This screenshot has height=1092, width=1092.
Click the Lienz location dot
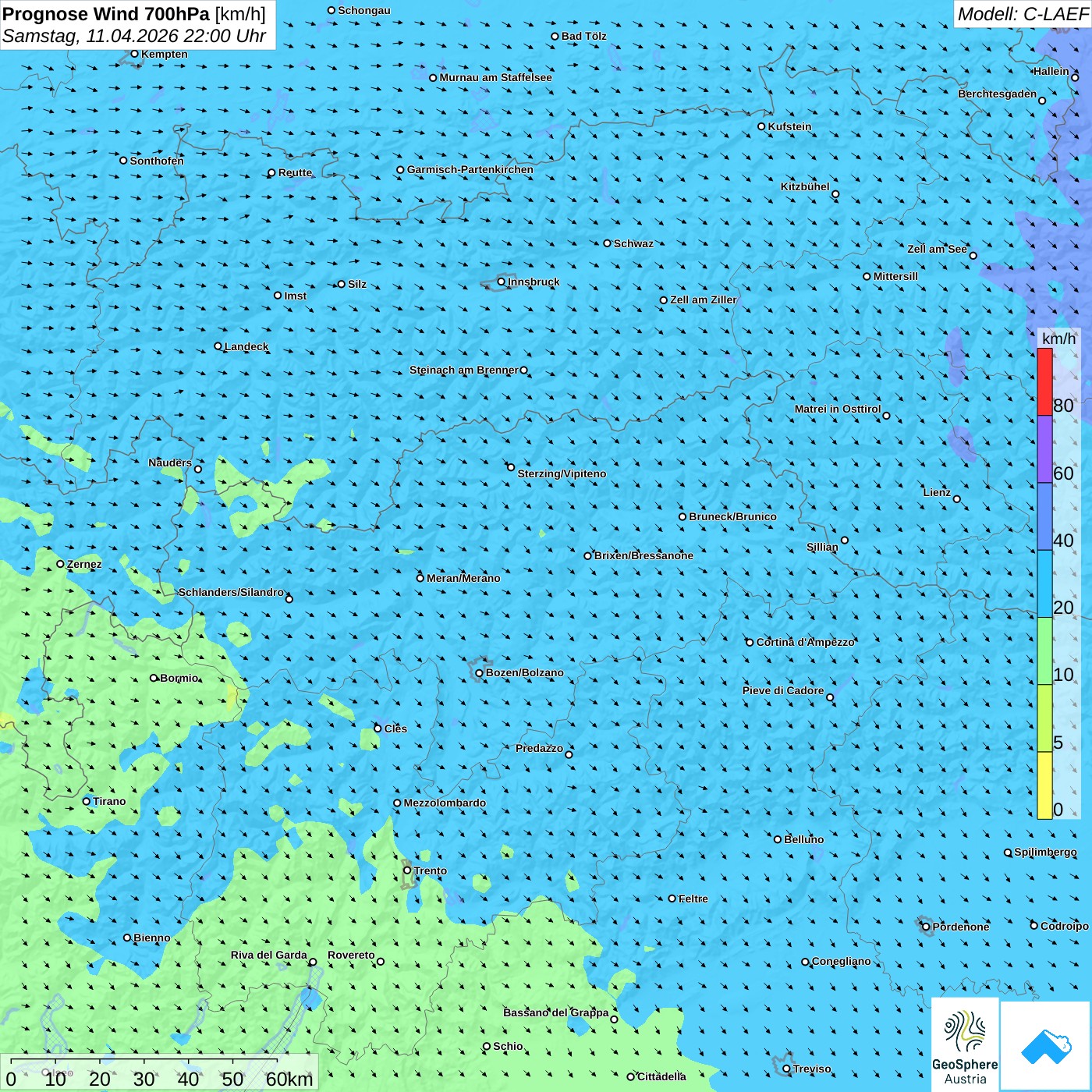pos(957,499)
